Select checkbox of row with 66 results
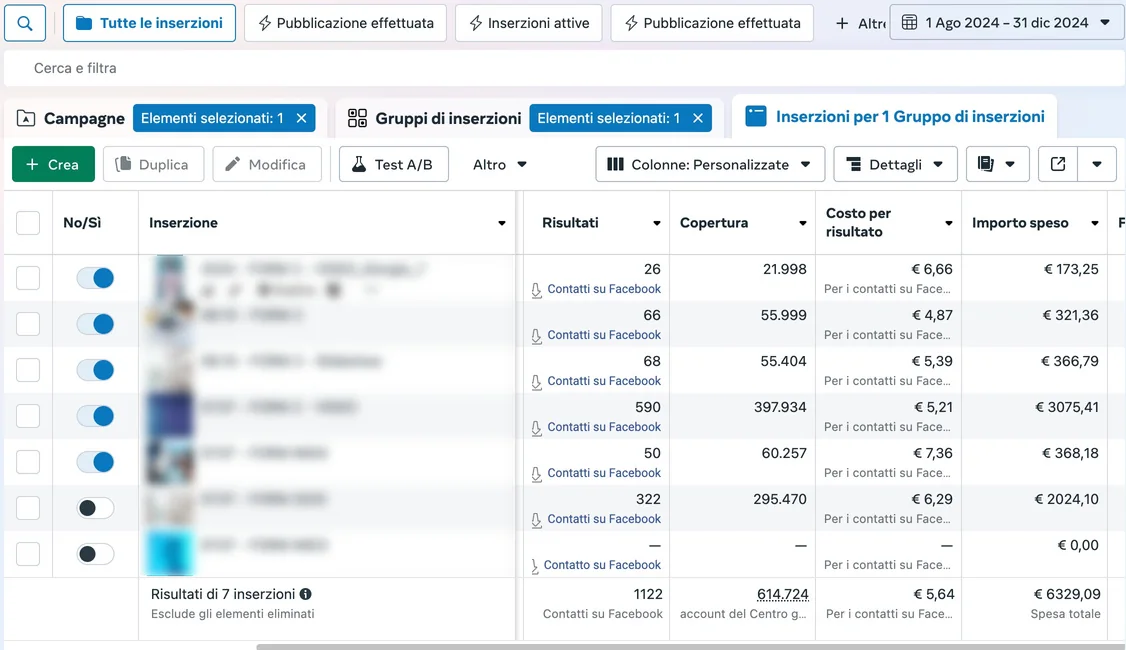 (x=28, y=324)
